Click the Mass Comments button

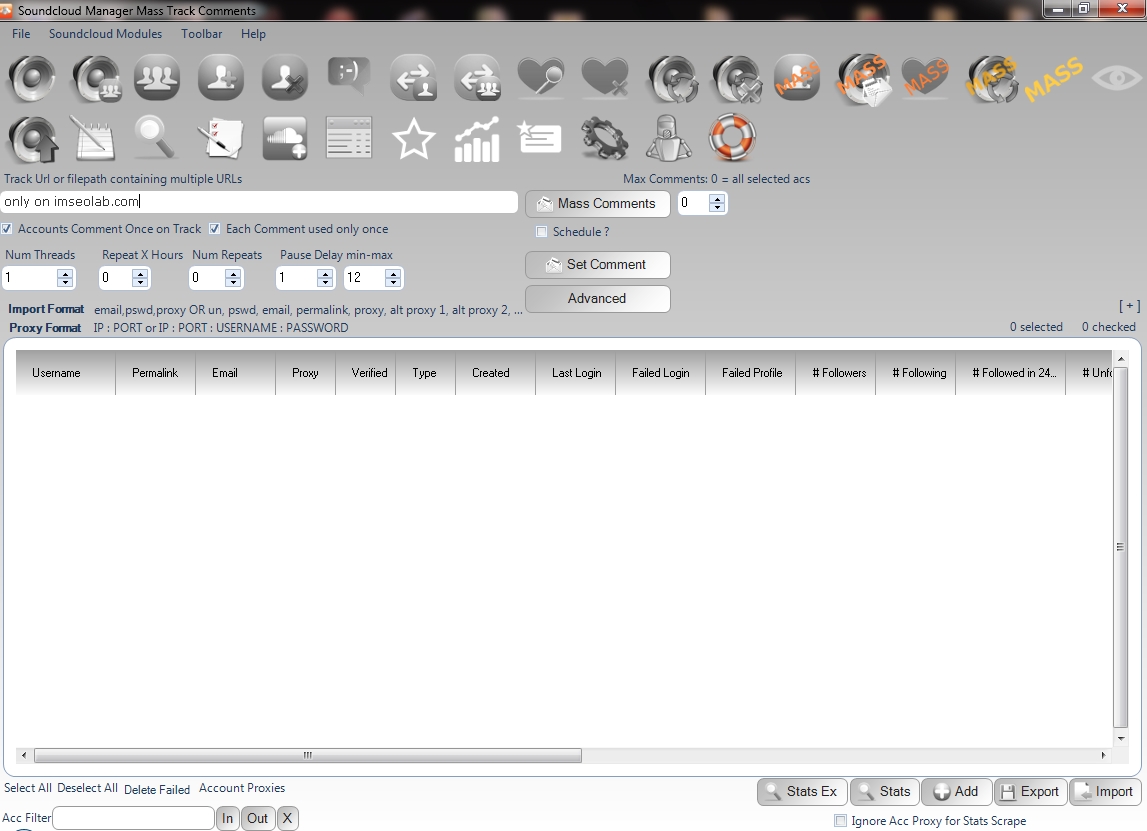tap(598, 203)
